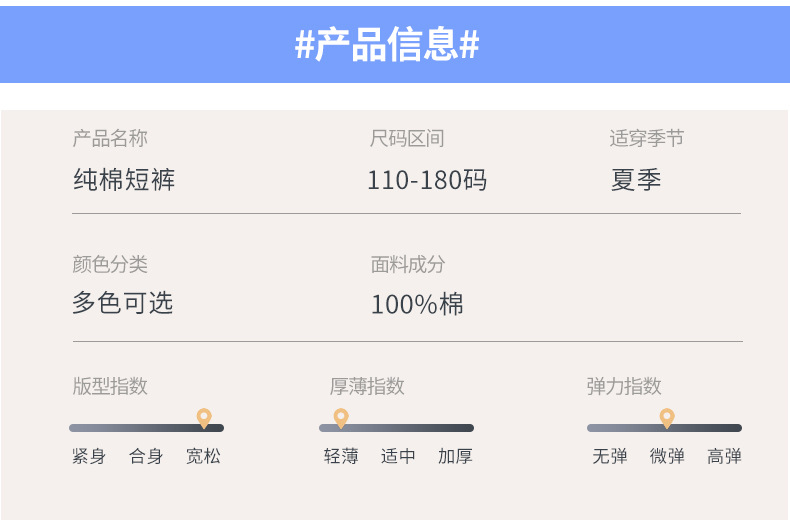790x520 pixels.
Task: Select the 紧身 fit label
Action: click(x=89, y=456)
